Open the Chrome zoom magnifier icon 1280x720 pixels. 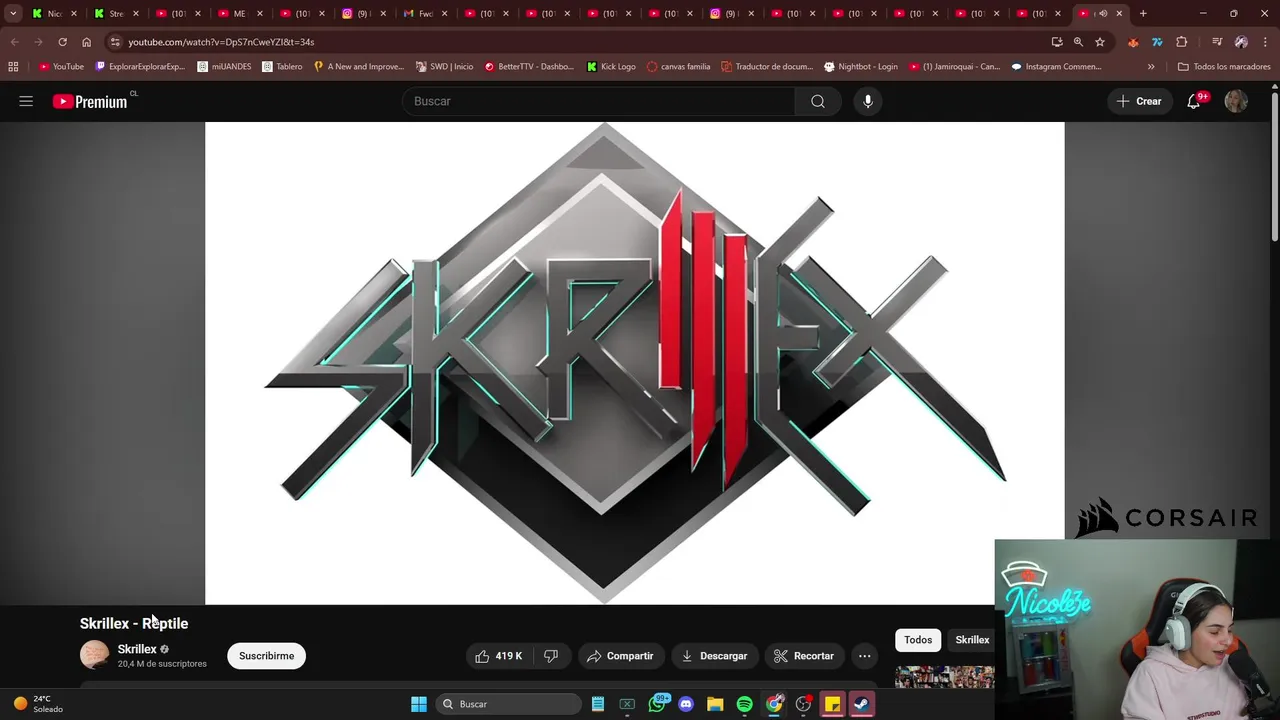(x=1078, y=42)
